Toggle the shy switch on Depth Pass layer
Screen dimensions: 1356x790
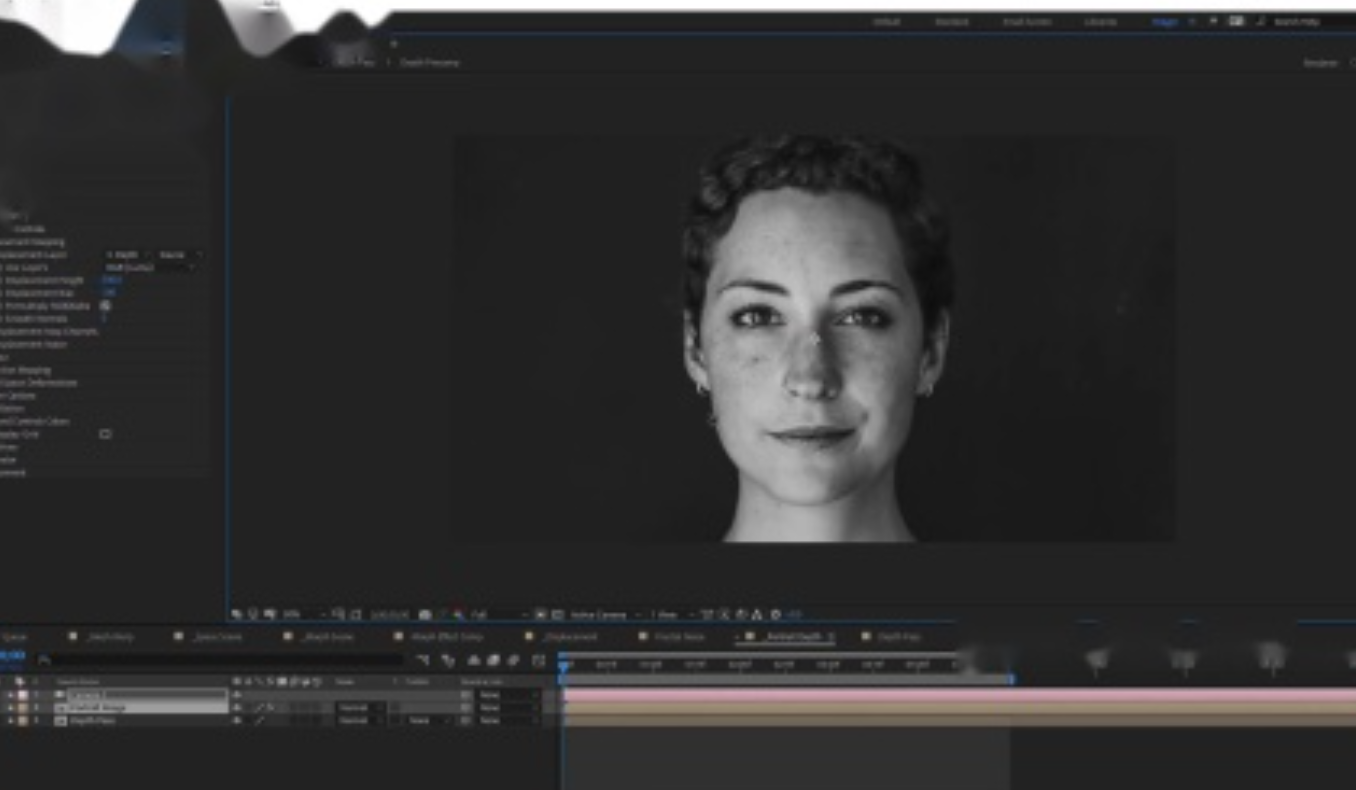238,720
